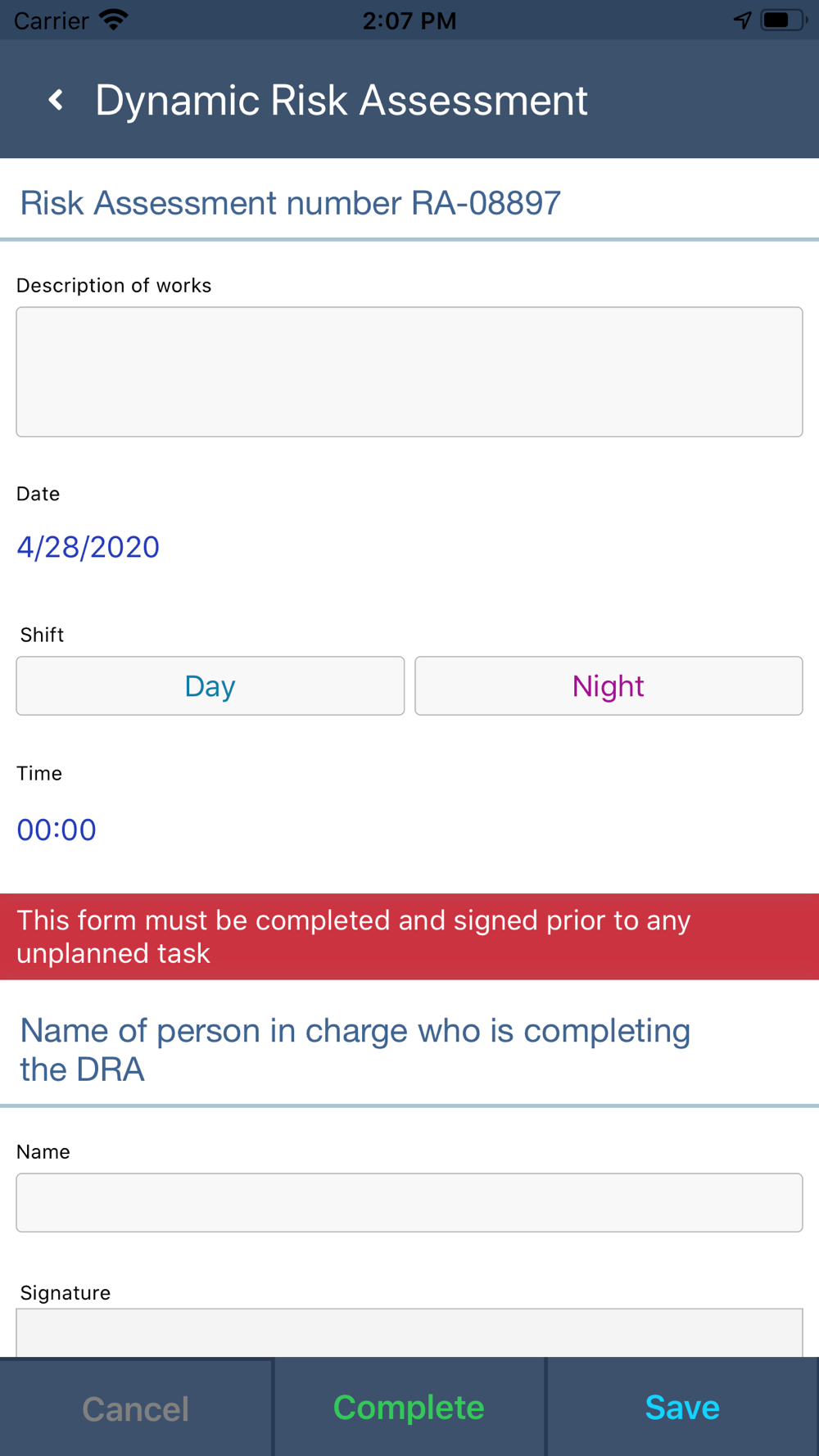Image resolution: width=819 pixels, height=1456 pixels.
Task: Tap the back arrow icon
Action: (56, 100)
